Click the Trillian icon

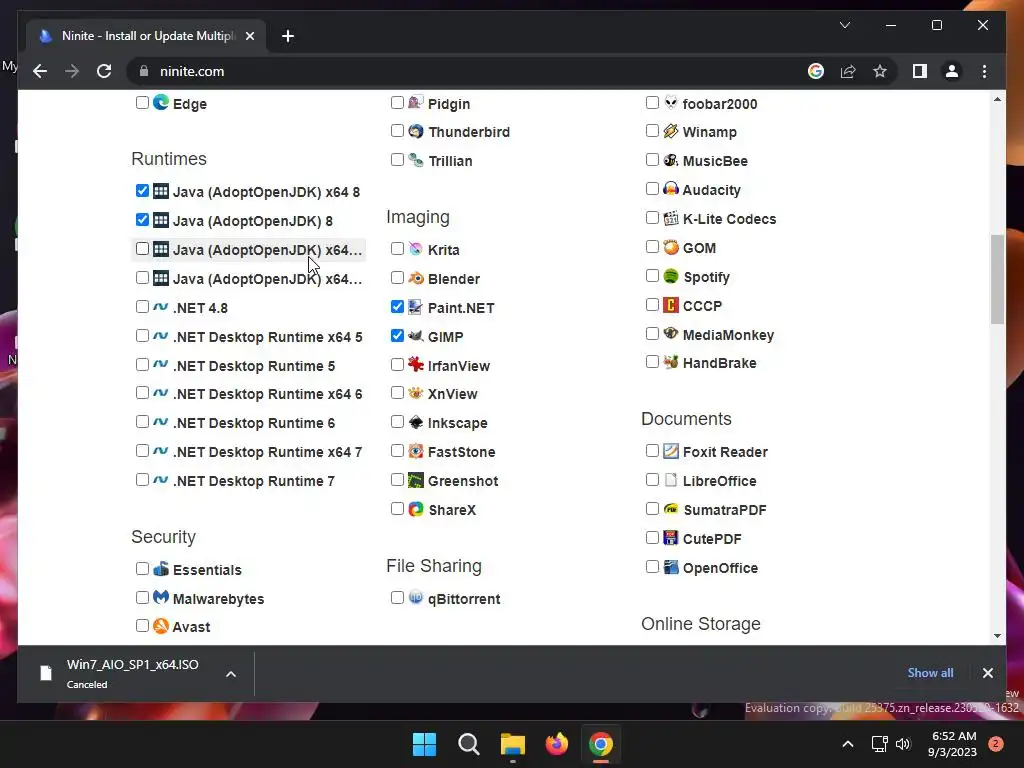[415, 160]
